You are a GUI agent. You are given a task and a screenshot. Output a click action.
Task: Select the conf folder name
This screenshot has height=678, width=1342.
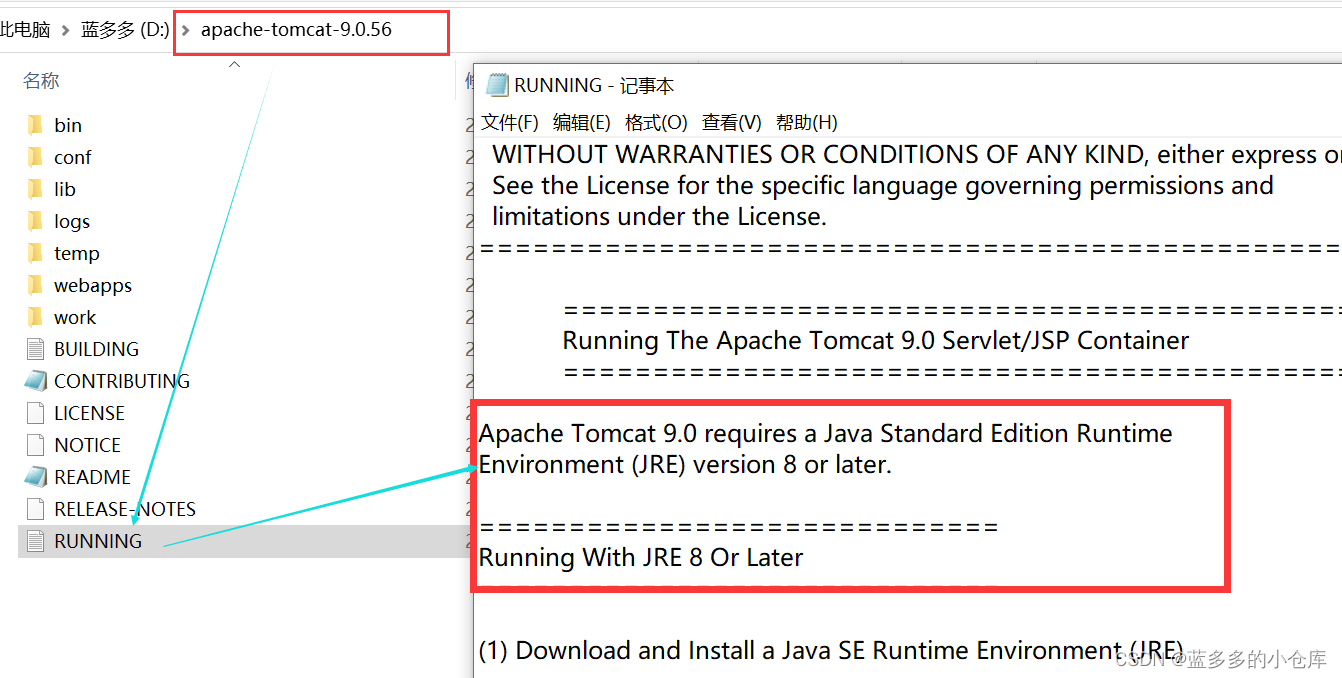click(73, 157)
